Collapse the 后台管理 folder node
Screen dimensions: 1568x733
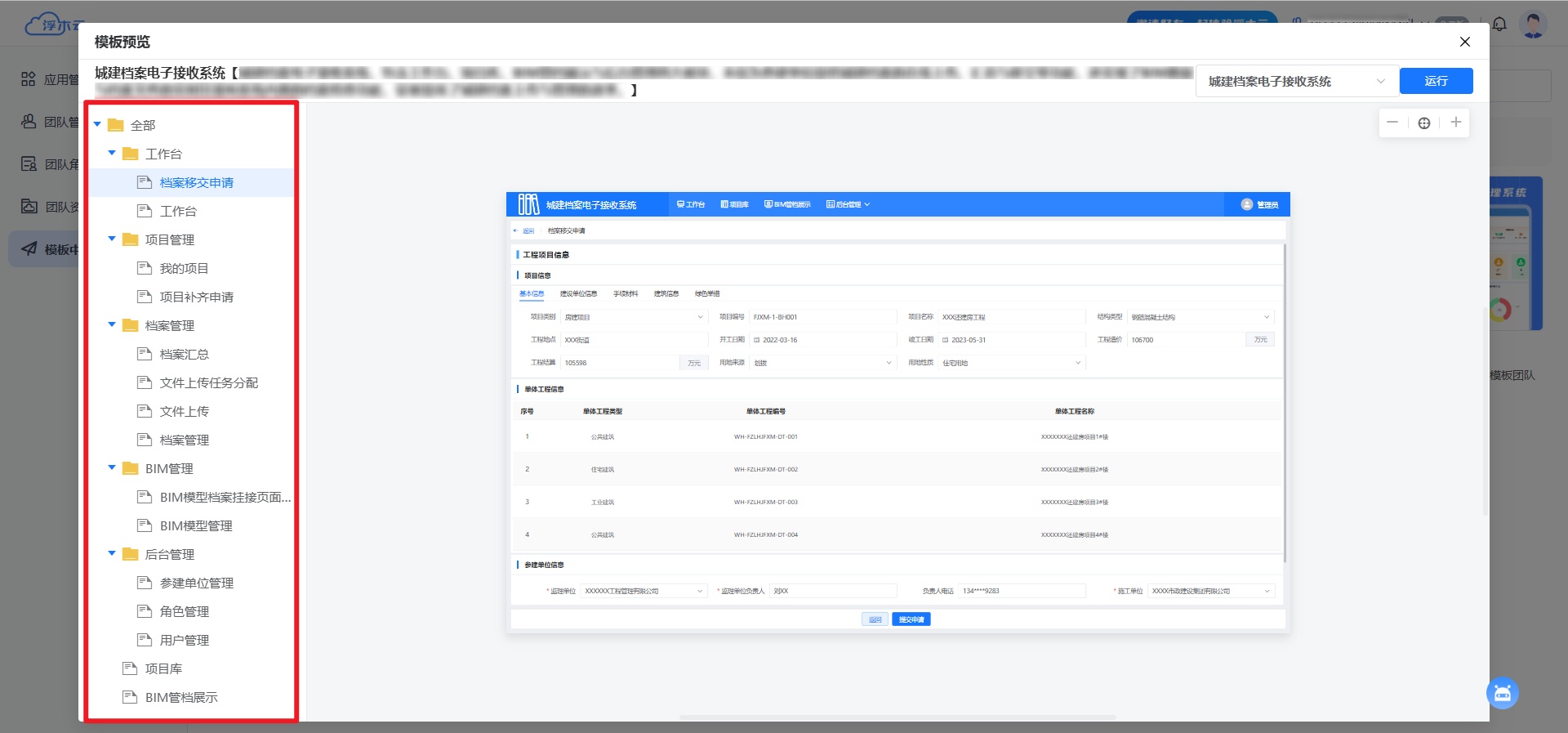pos(112,554)
